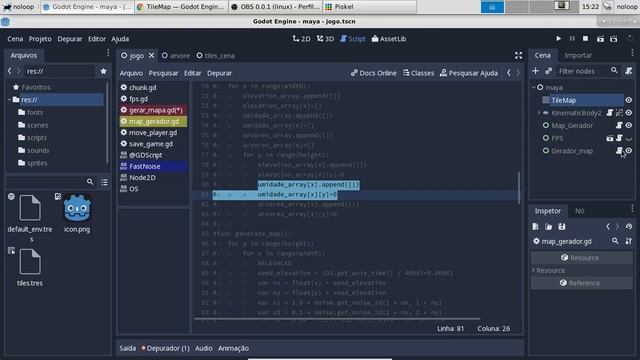This screenshot has width=640, height=360.
Task: Open the Projeto menu
Action: (40, 39)
